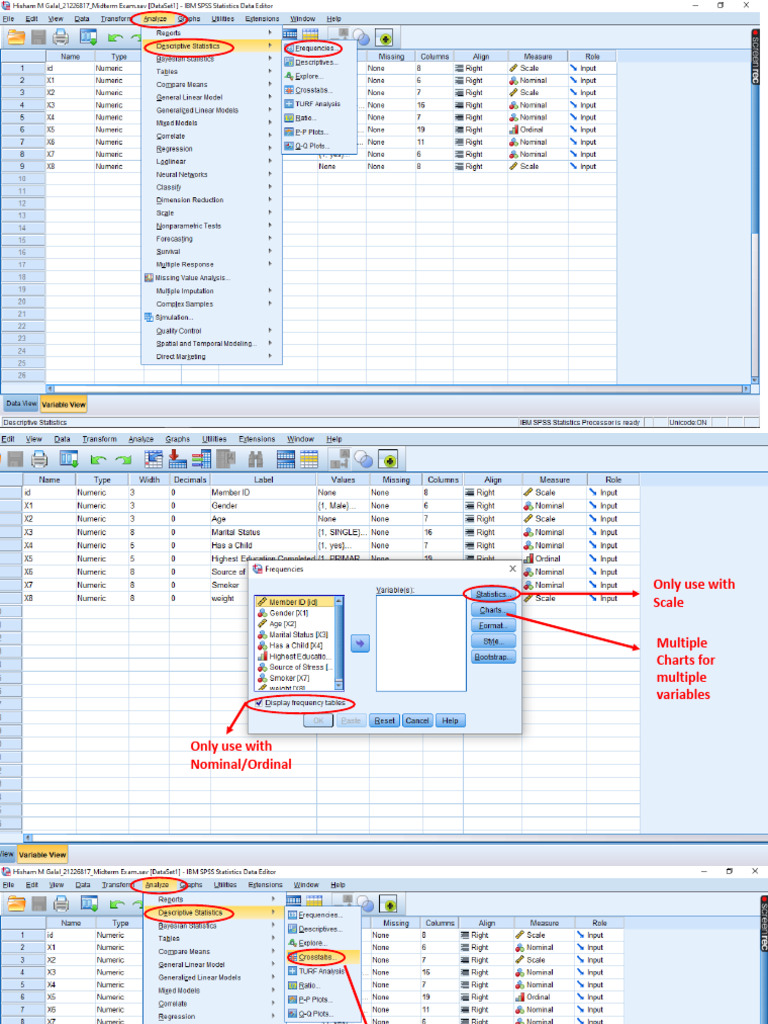
Task: Expand the Neural Networks submenu
Action: 212,174
